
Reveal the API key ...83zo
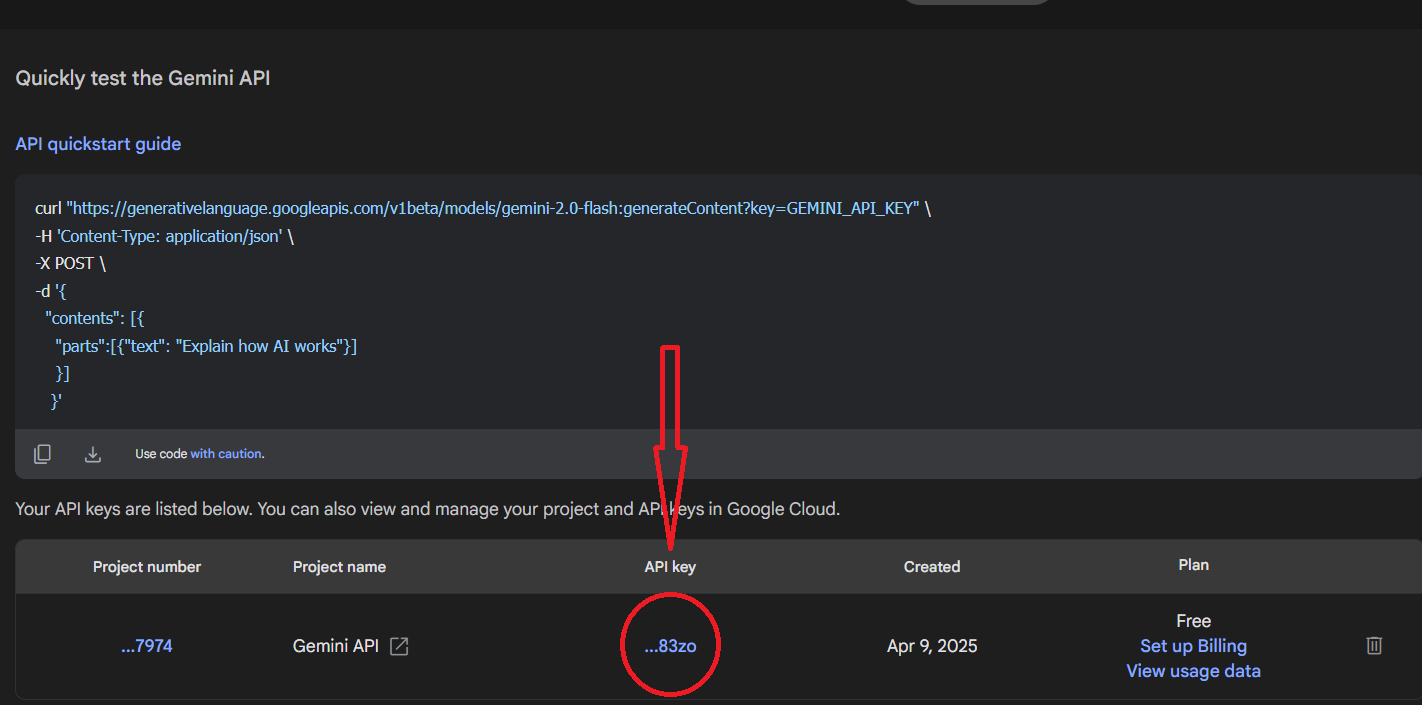(670, 646)
